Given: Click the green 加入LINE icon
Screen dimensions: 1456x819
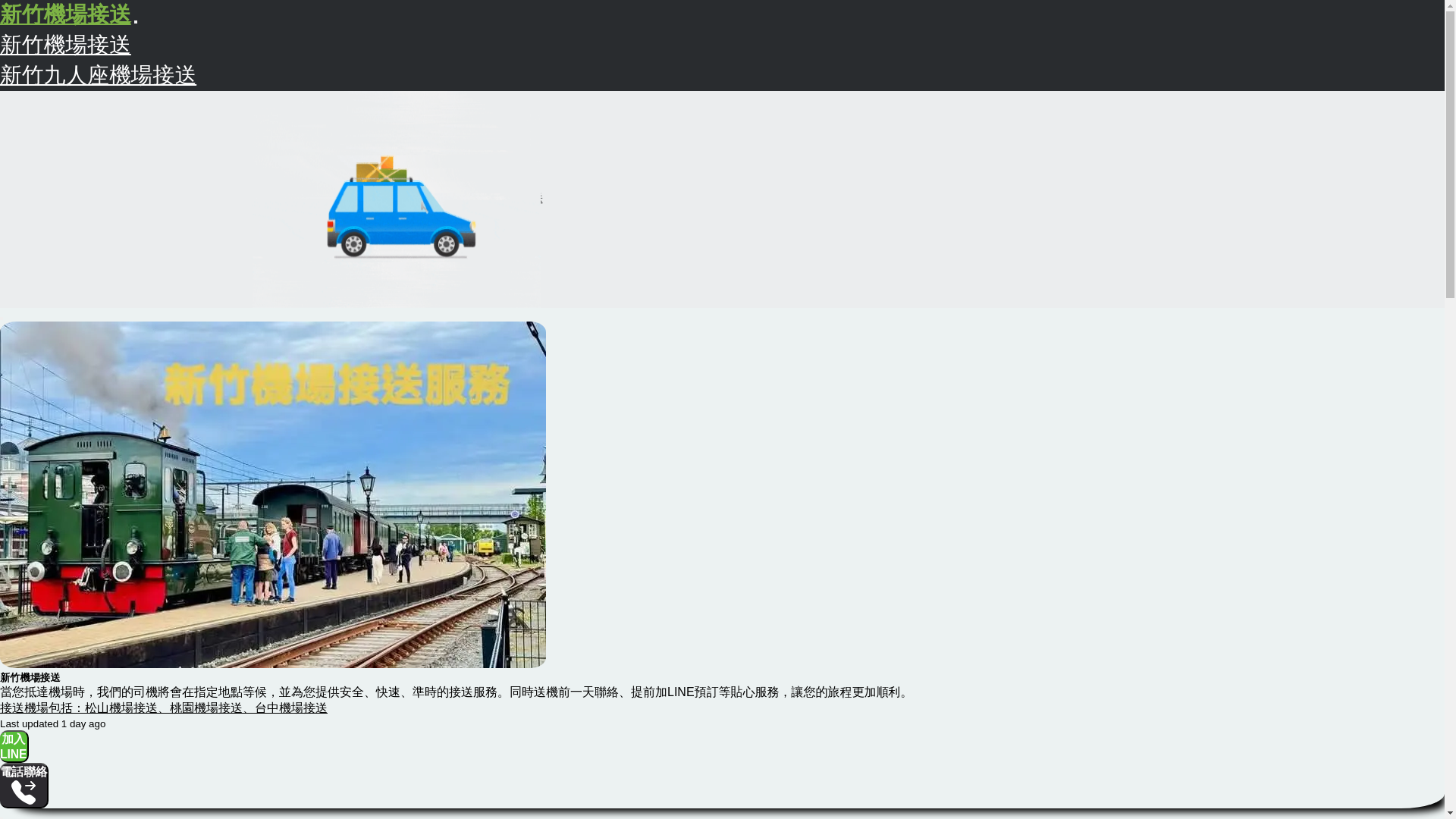Looking at the screenshot, I should click(x=14, y=746).
